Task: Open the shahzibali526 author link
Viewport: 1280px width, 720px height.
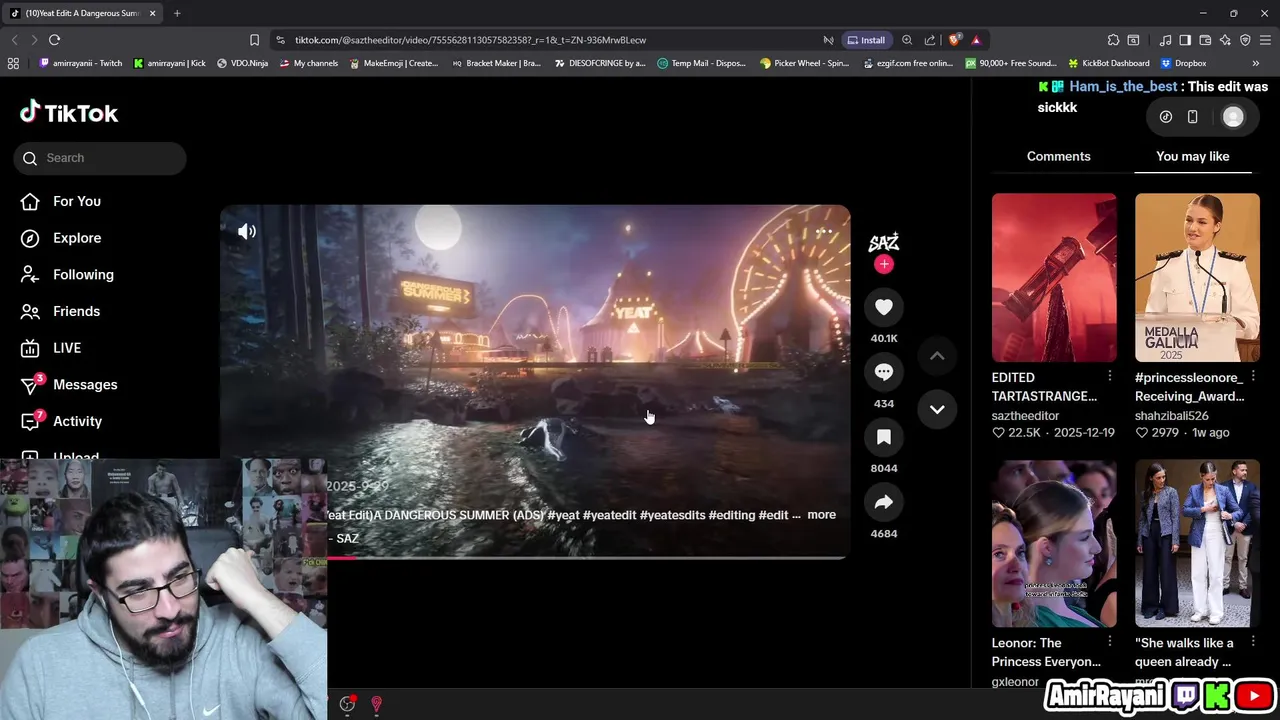Action: [1171, 416]
